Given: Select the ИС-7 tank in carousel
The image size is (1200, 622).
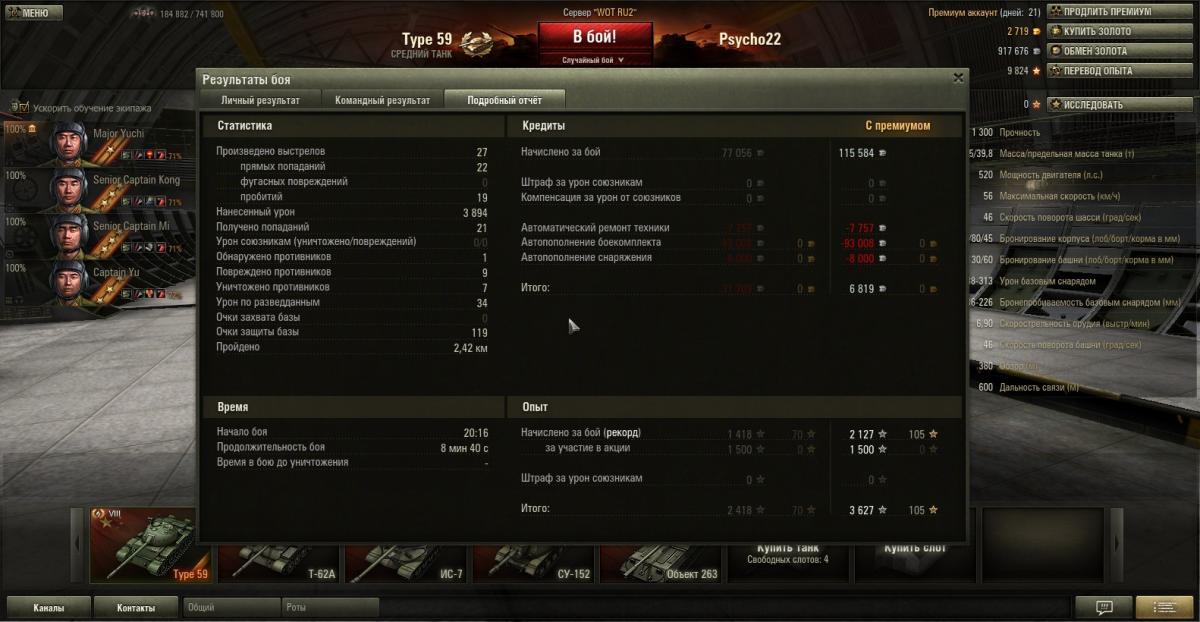Looking at the screenshot, I should click(405, 563).
